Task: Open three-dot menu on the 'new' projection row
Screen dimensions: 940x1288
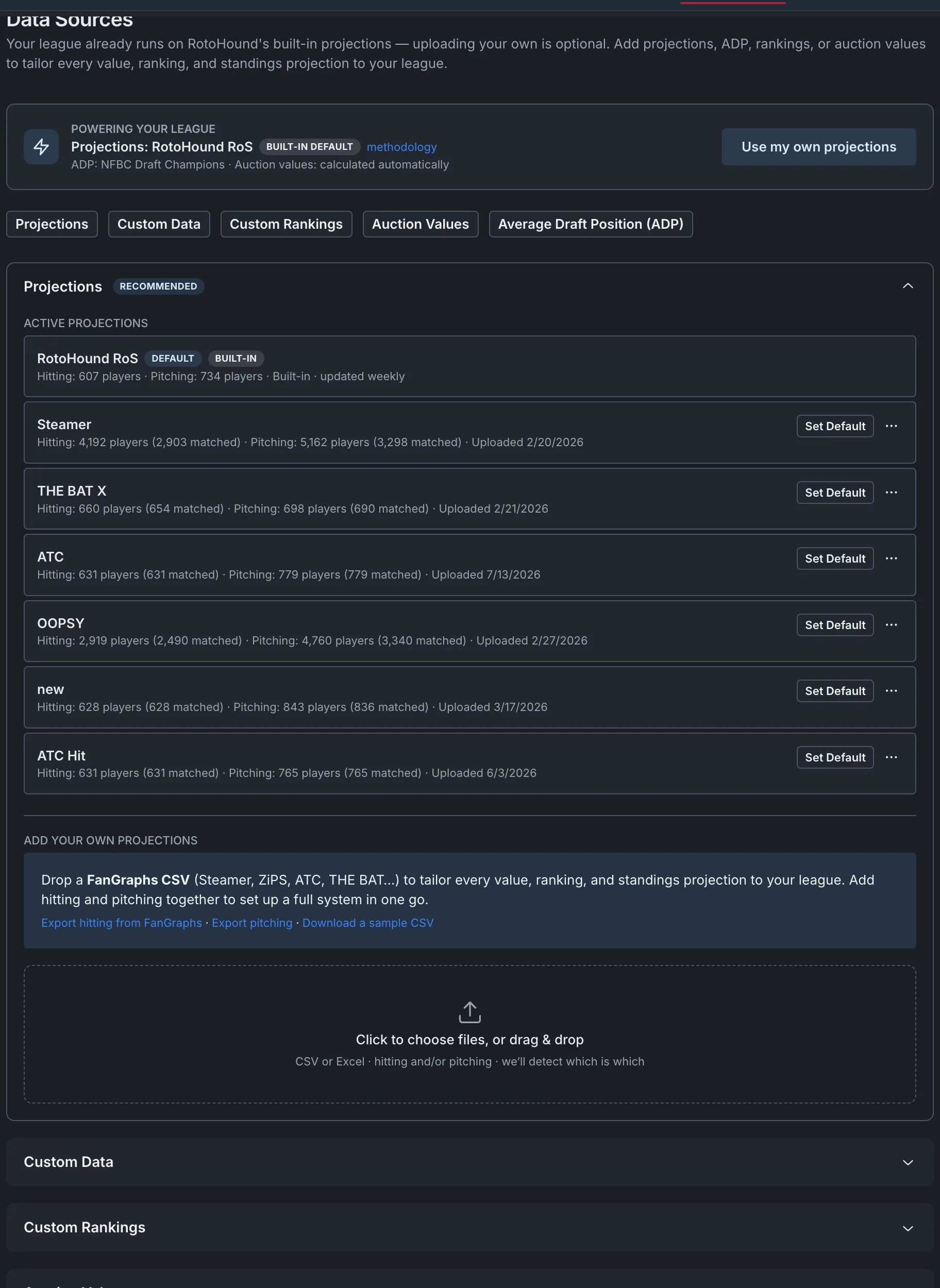Action: tap(891, 691)
